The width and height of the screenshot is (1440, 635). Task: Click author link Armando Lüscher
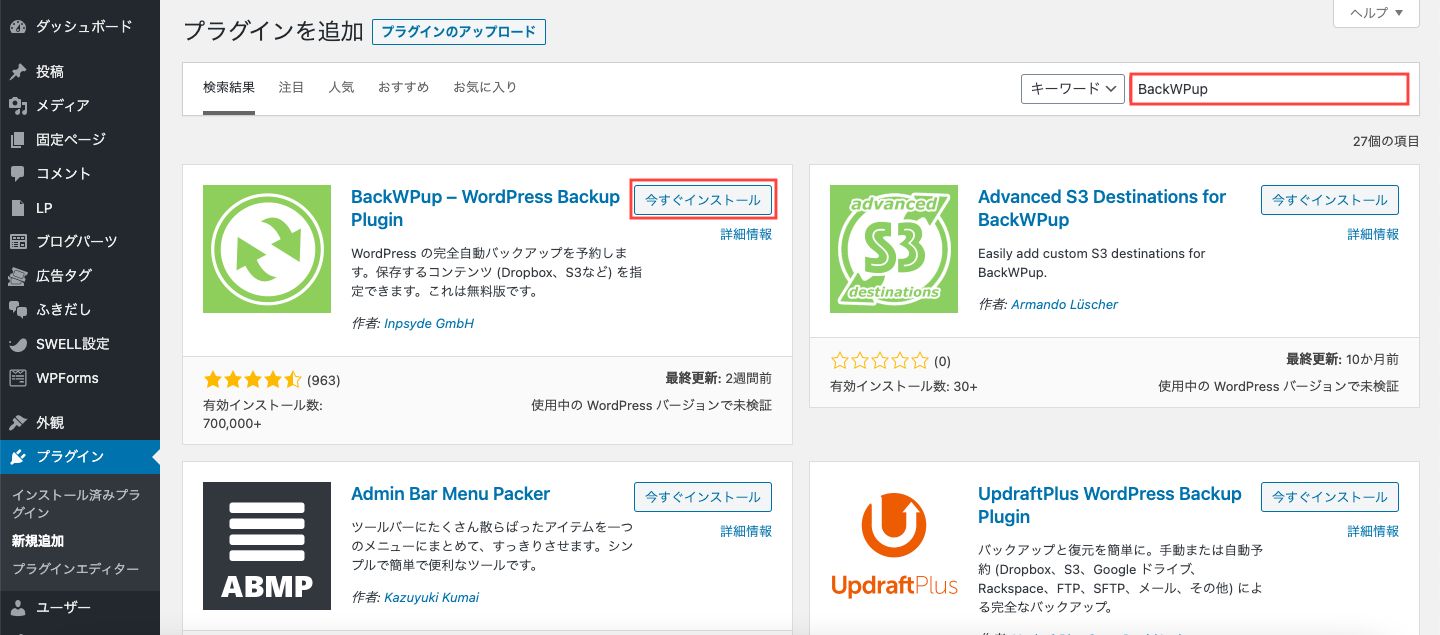[1064, 304]
